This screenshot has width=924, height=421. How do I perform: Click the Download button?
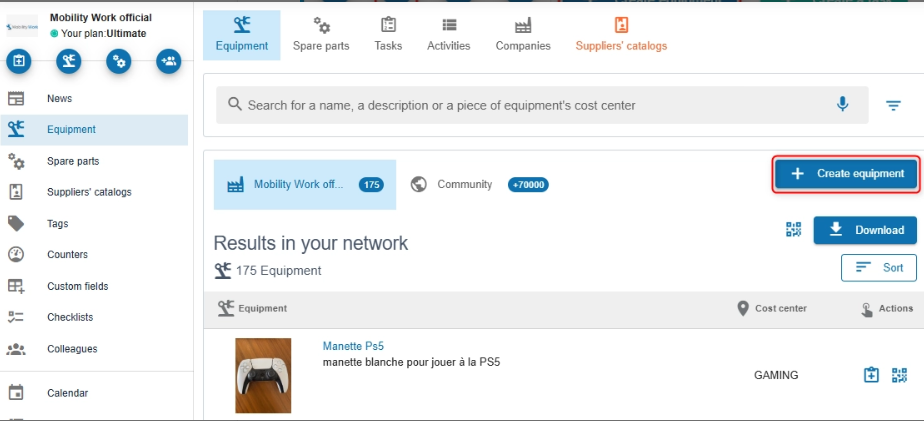(x=866, y=230)
